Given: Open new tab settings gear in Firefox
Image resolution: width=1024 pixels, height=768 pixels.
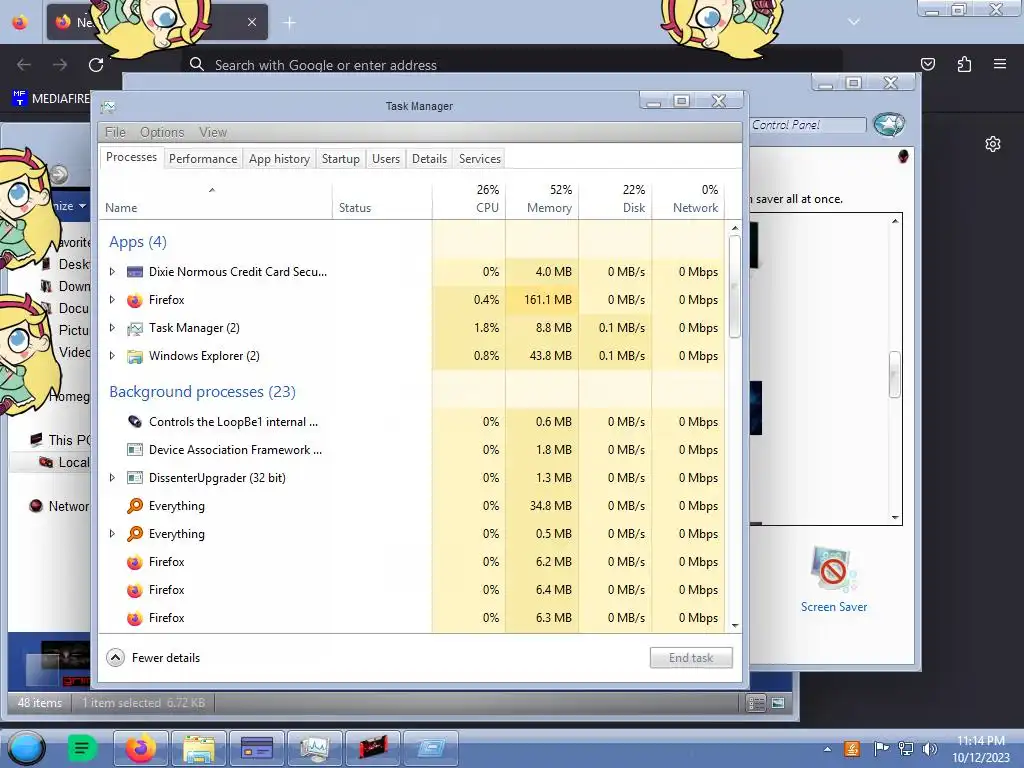Looking at the screenshot, I should click(x=993, y=144).
